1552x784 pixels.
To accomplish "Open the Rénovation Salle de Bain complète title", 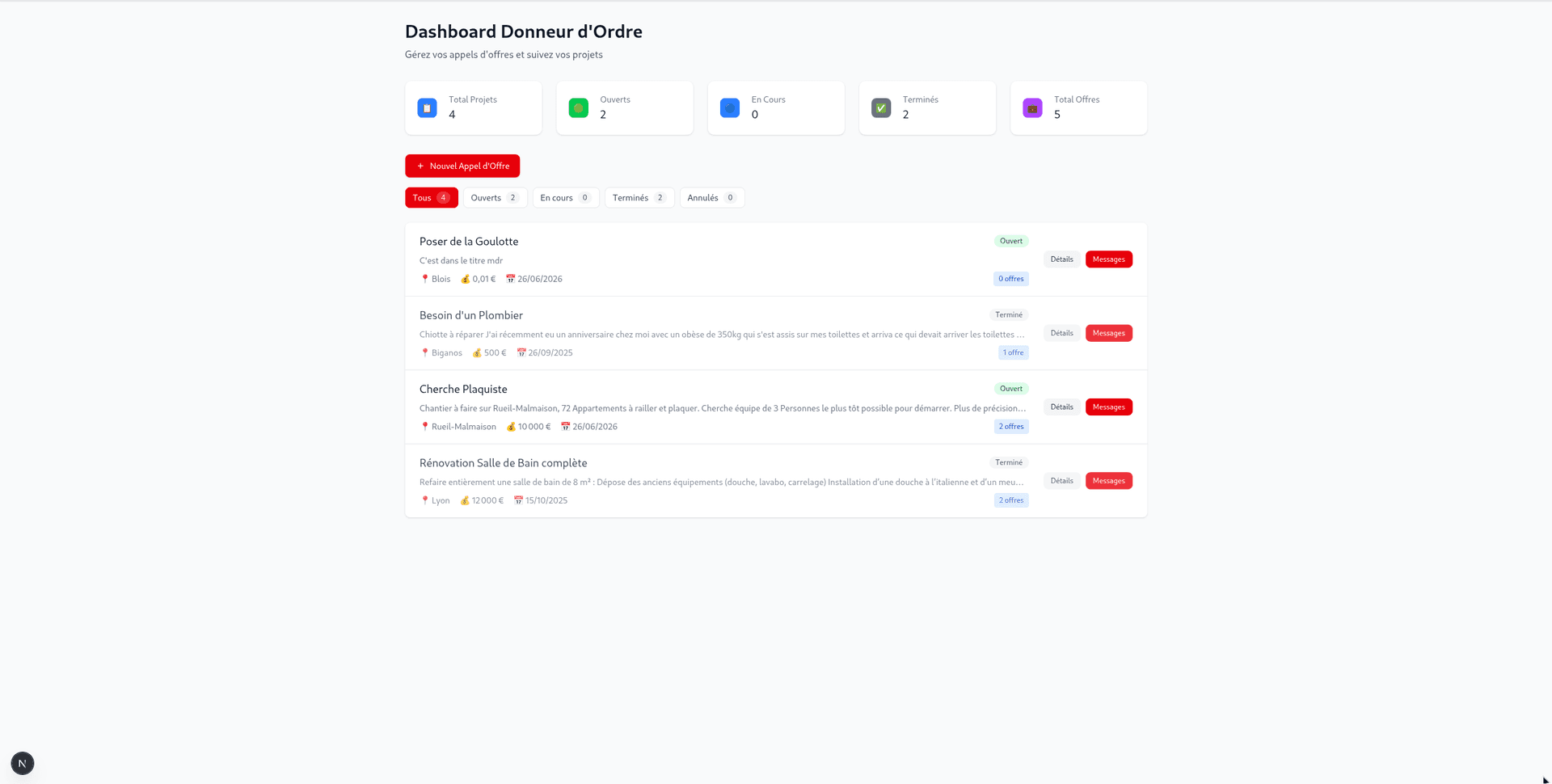I will (x=503, y=463).
